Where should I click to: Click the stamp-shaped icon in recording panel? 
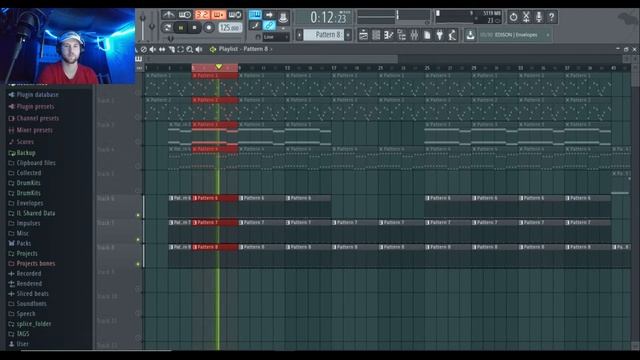283,17
